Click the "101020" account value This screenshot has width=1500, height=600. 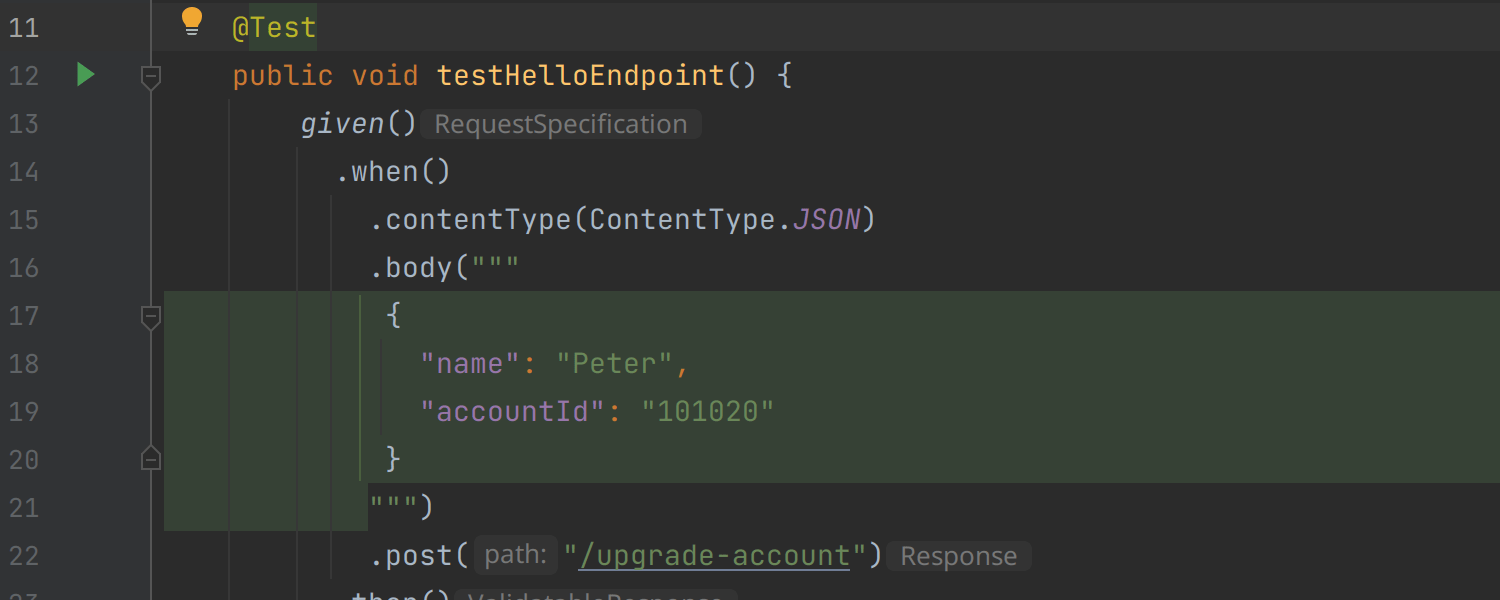(707, 412)
